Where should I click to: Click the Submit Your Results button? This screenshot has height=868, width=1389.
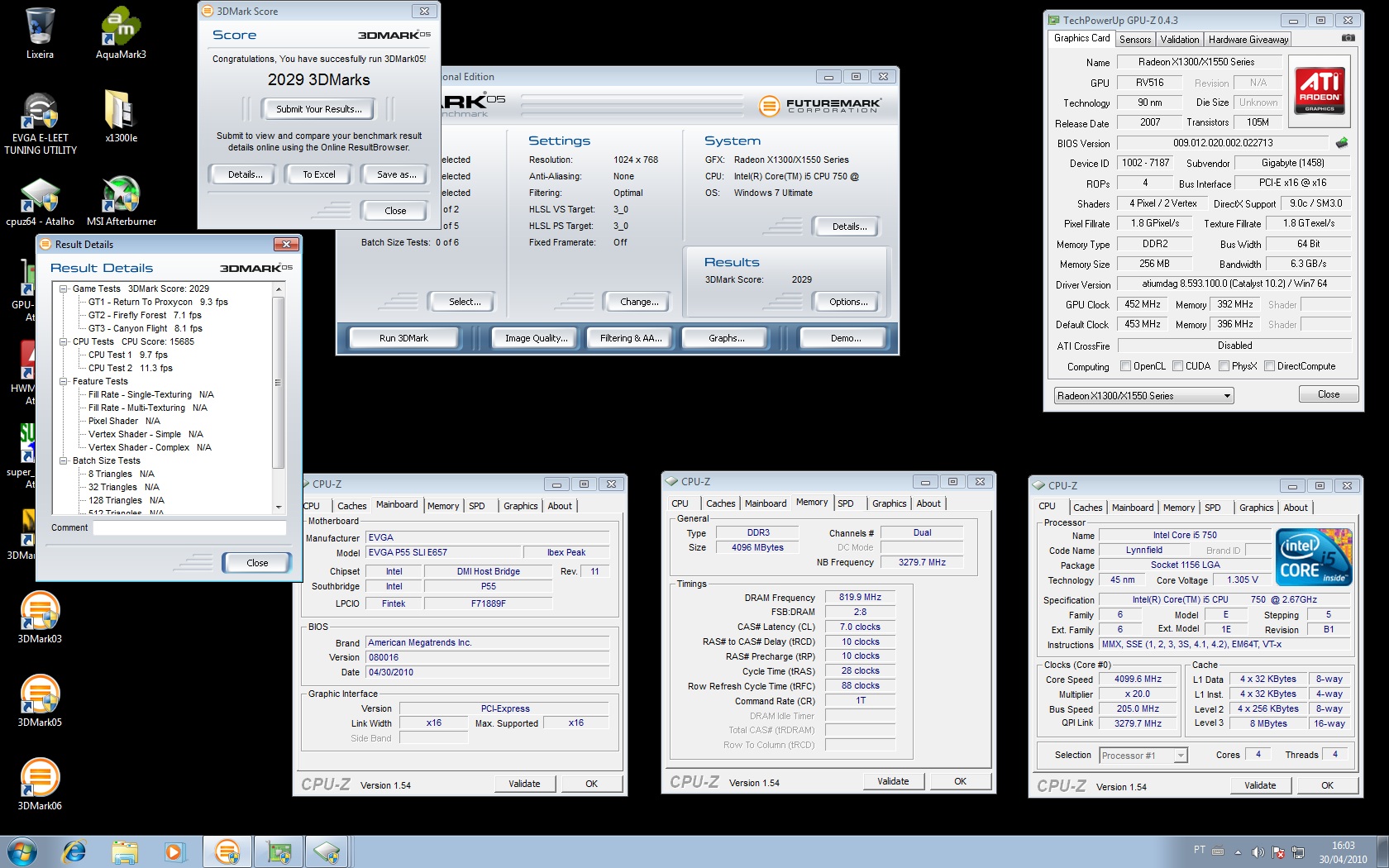pos(318,109)
